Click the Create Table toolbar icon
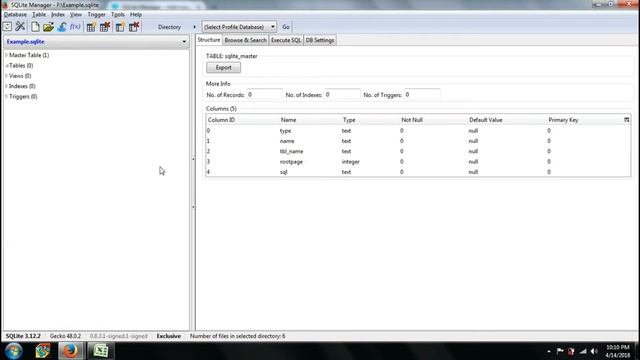This screenshot has width=640, height=360. [91, 27]
